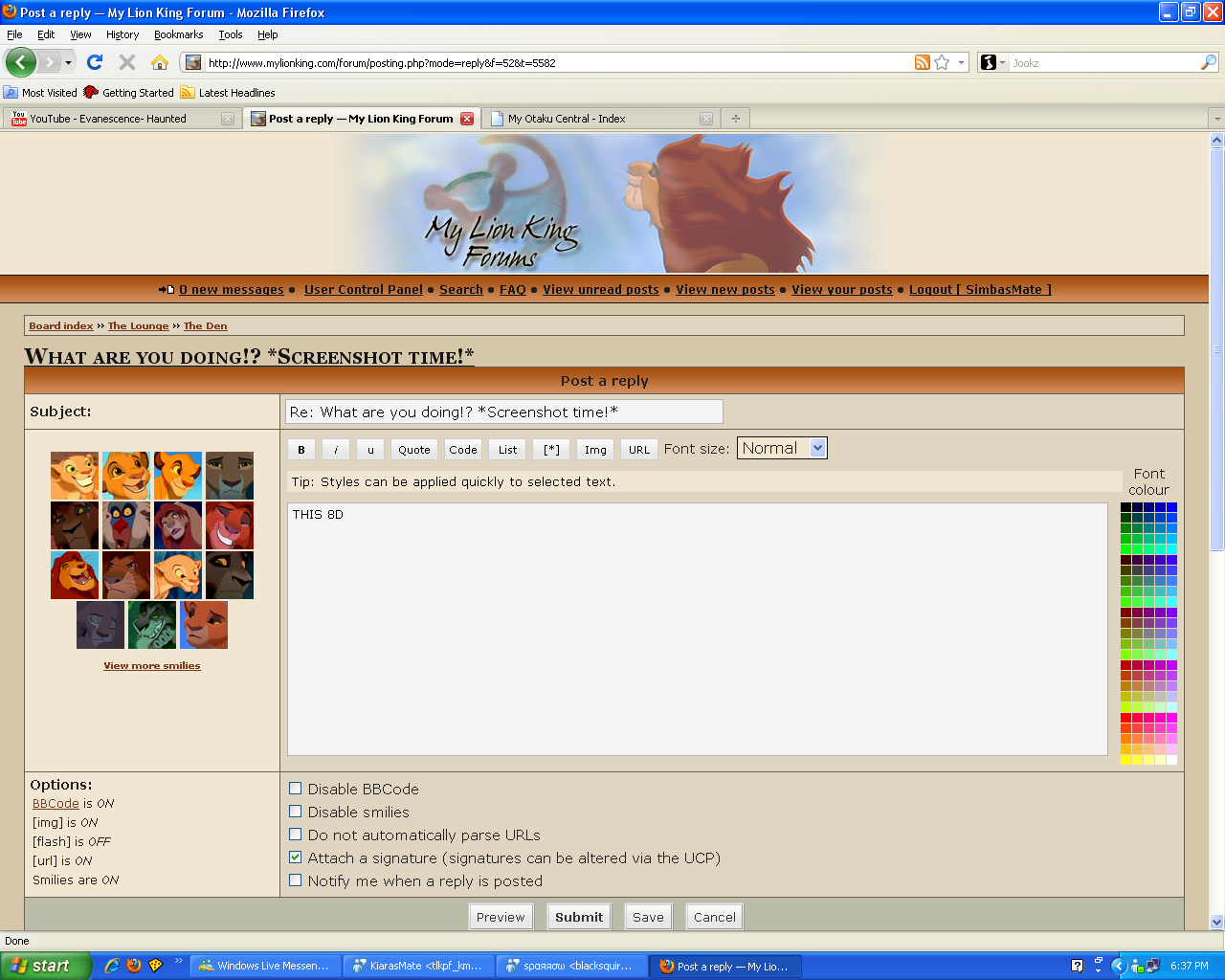Viewport: 1225px width, 980px height.
Task: Click the Firefox reload page icon
Action: 94,62
